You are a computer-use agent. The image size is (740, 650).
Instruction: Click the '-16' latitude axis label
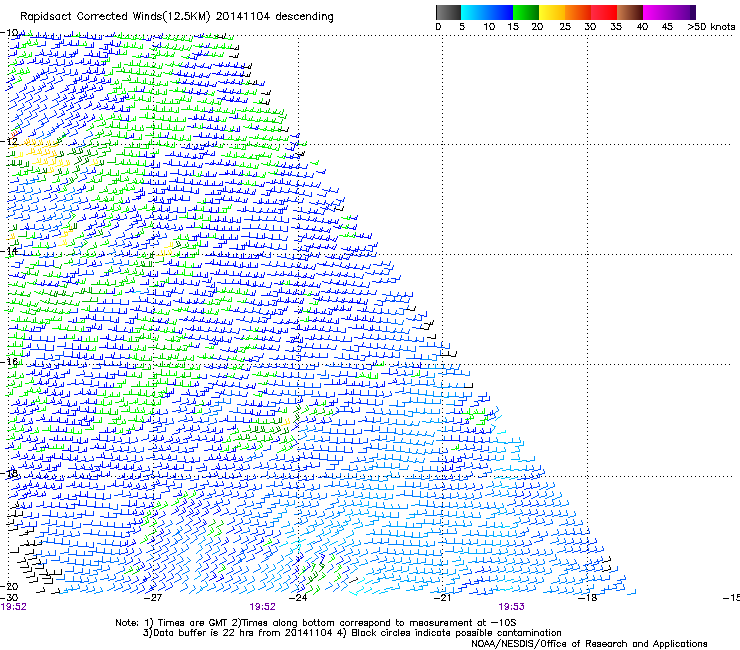click(x=9, y=362)
